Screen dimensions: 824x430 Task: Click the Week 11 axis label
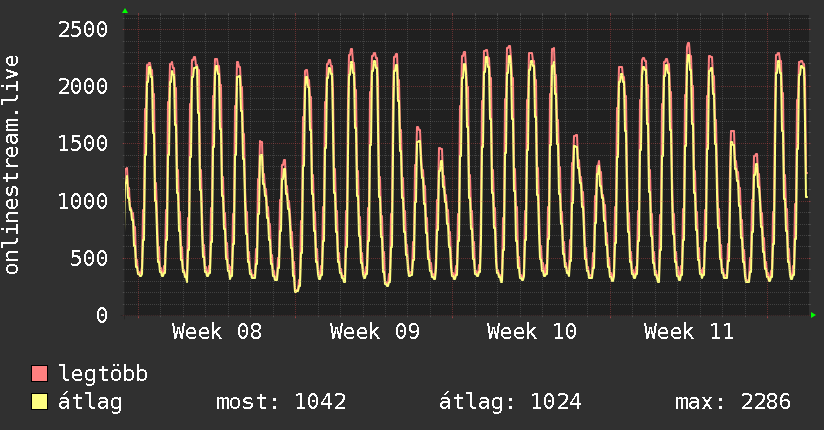click(x=689, y=332)
